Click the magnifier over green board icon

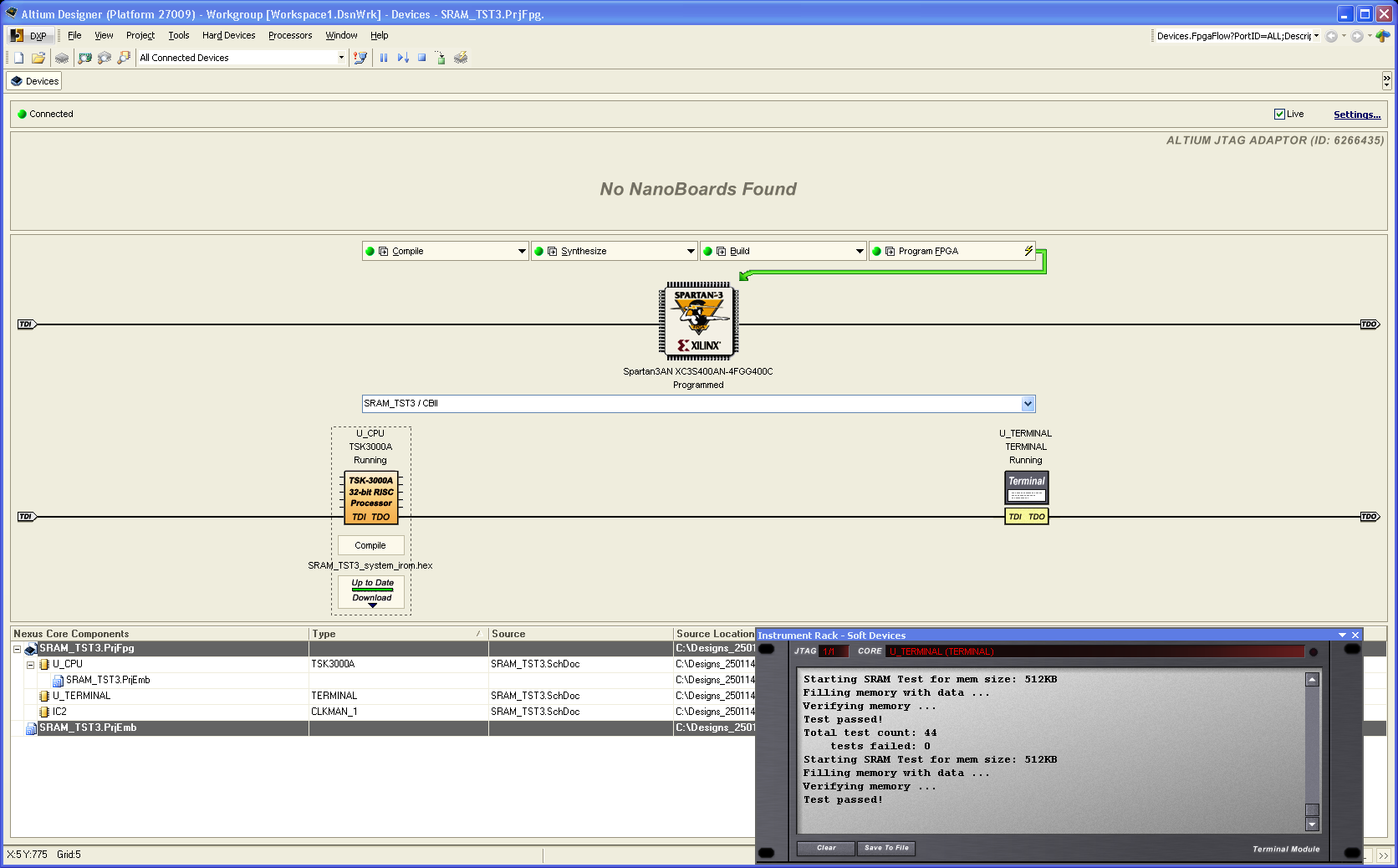[84, 58]
